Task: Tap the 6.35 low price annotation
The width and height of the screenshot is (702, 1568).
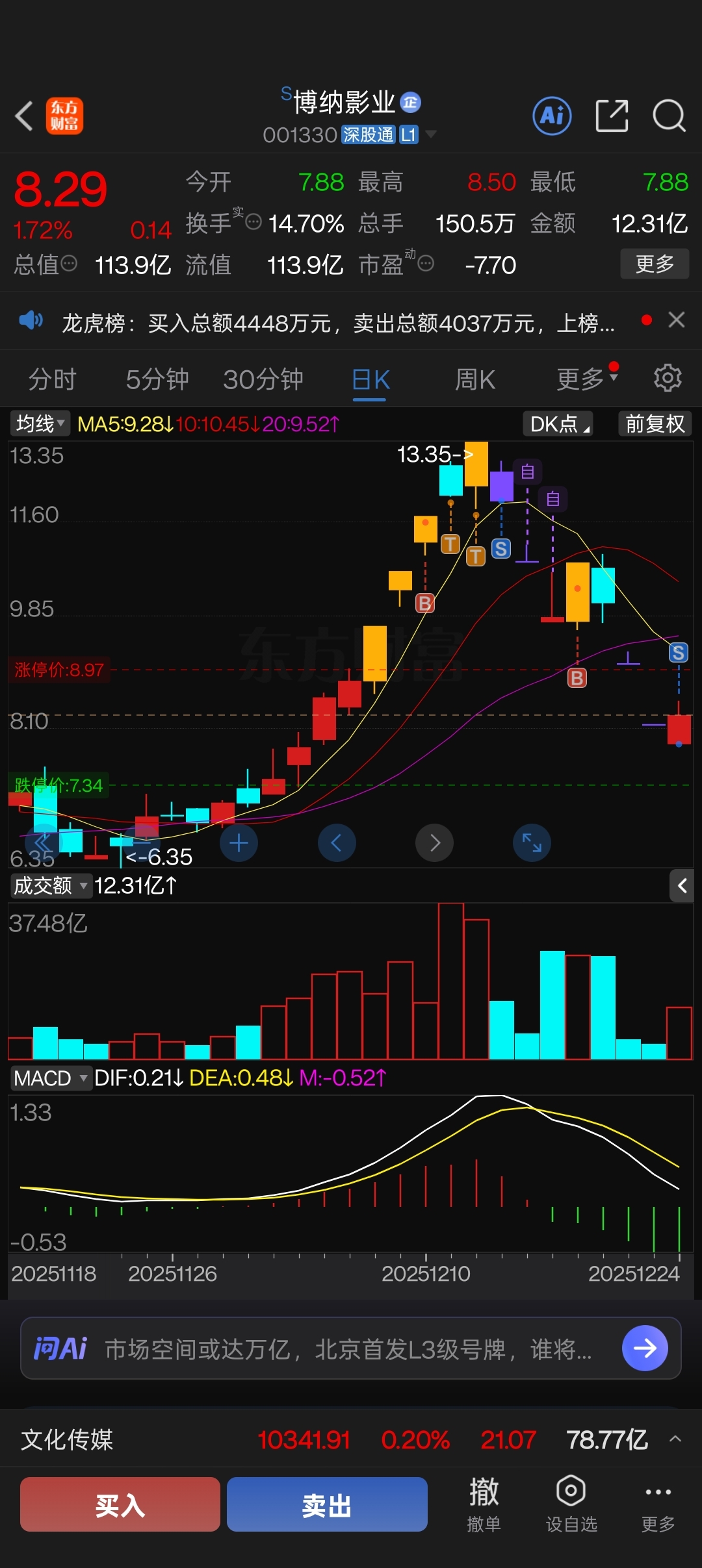Action: pos(159,857)
